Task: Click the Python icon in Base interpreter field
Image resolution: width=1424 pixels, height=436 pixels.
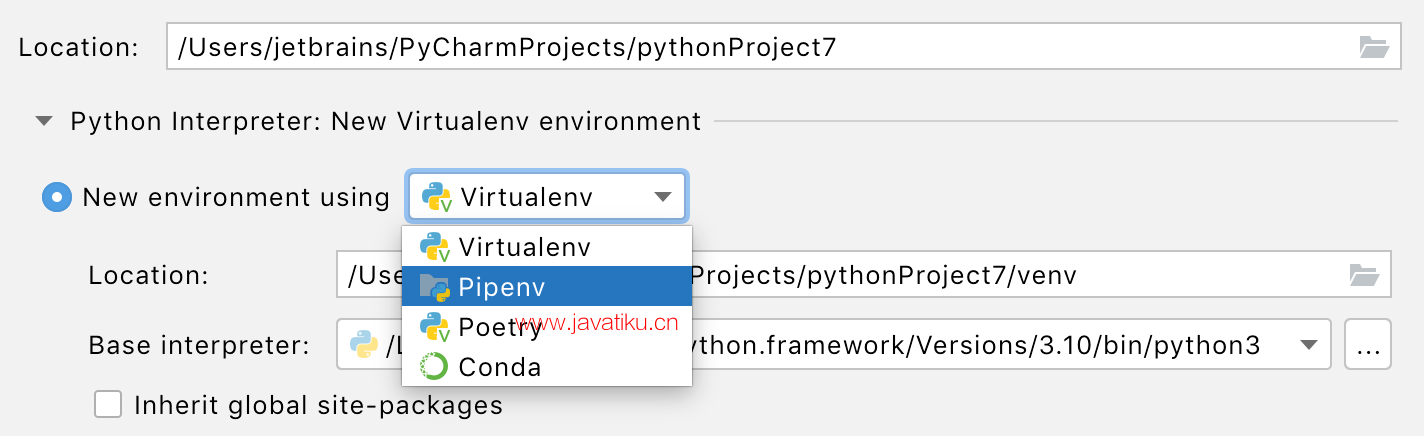Action: click(x=362, y=345)
